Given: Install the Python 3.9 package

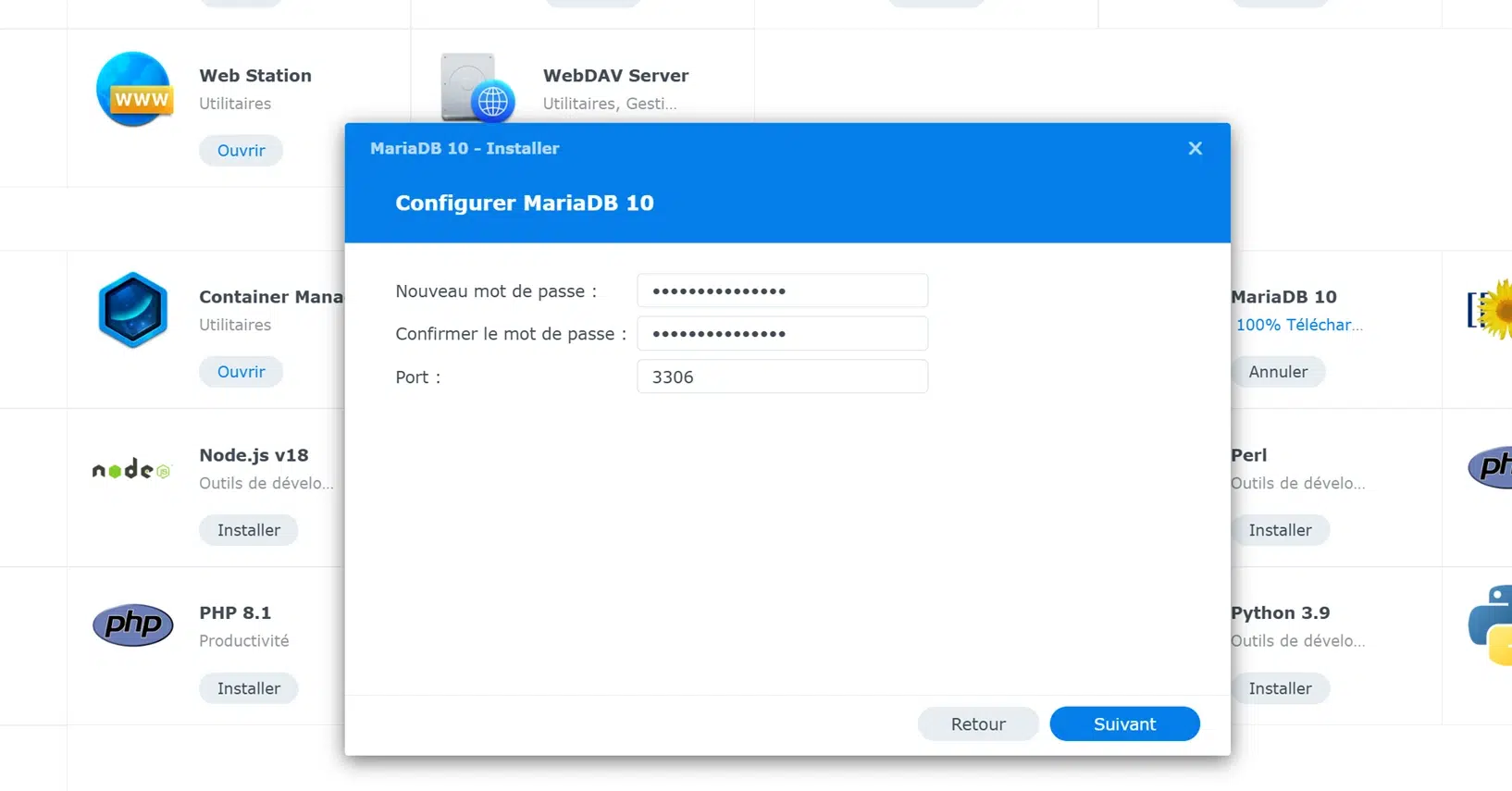Looking at the screenshot, I should point(1280,688).
